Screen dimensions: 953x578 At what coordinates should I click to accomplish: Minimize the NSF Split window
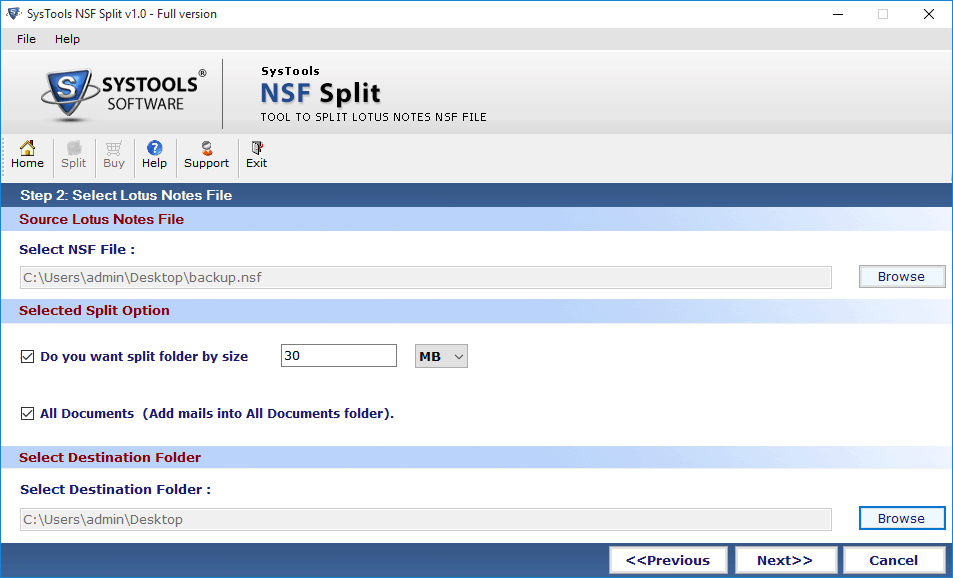tap(838, 14)
